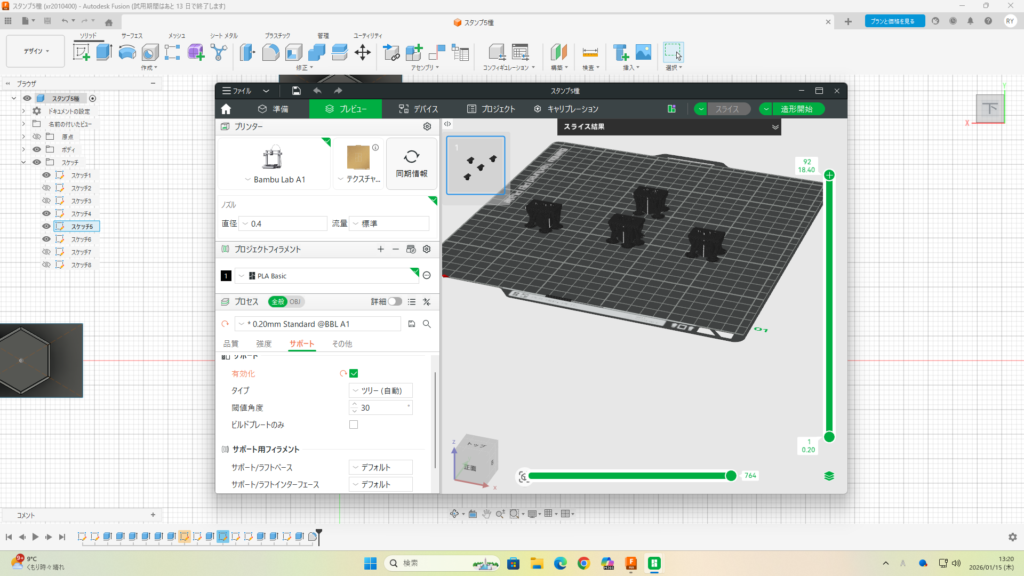
Task: Select plate 1 thumbnail in preview
Action: 475,165
